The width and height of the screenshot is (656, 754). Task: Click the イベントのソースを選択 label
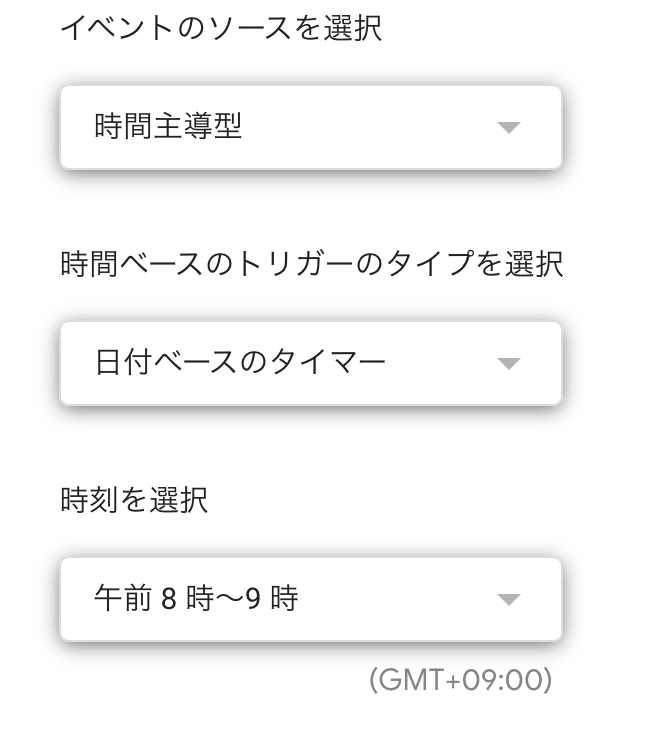pos(221,28)
